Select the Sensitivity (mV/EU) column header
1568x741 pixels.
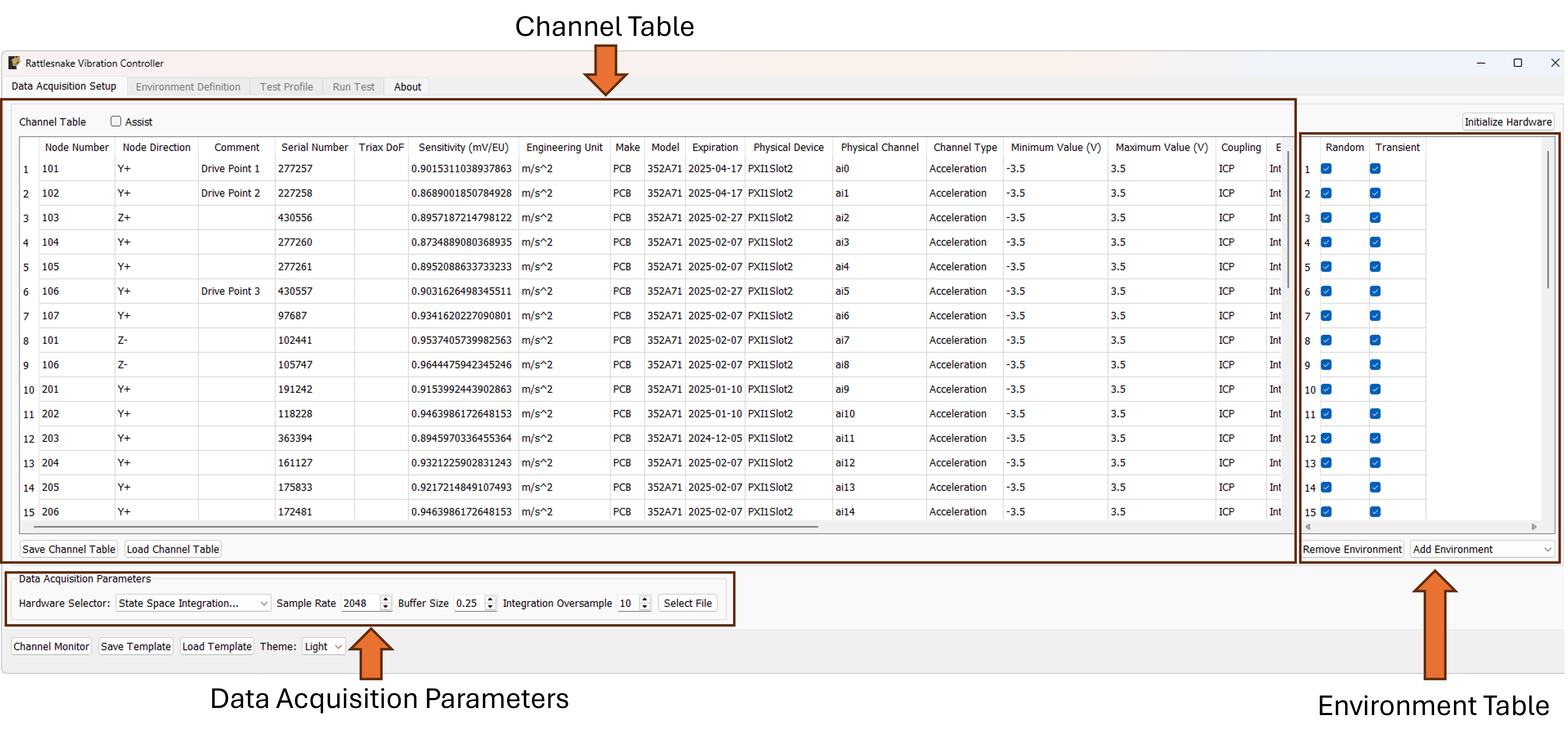tap(463, 147)
